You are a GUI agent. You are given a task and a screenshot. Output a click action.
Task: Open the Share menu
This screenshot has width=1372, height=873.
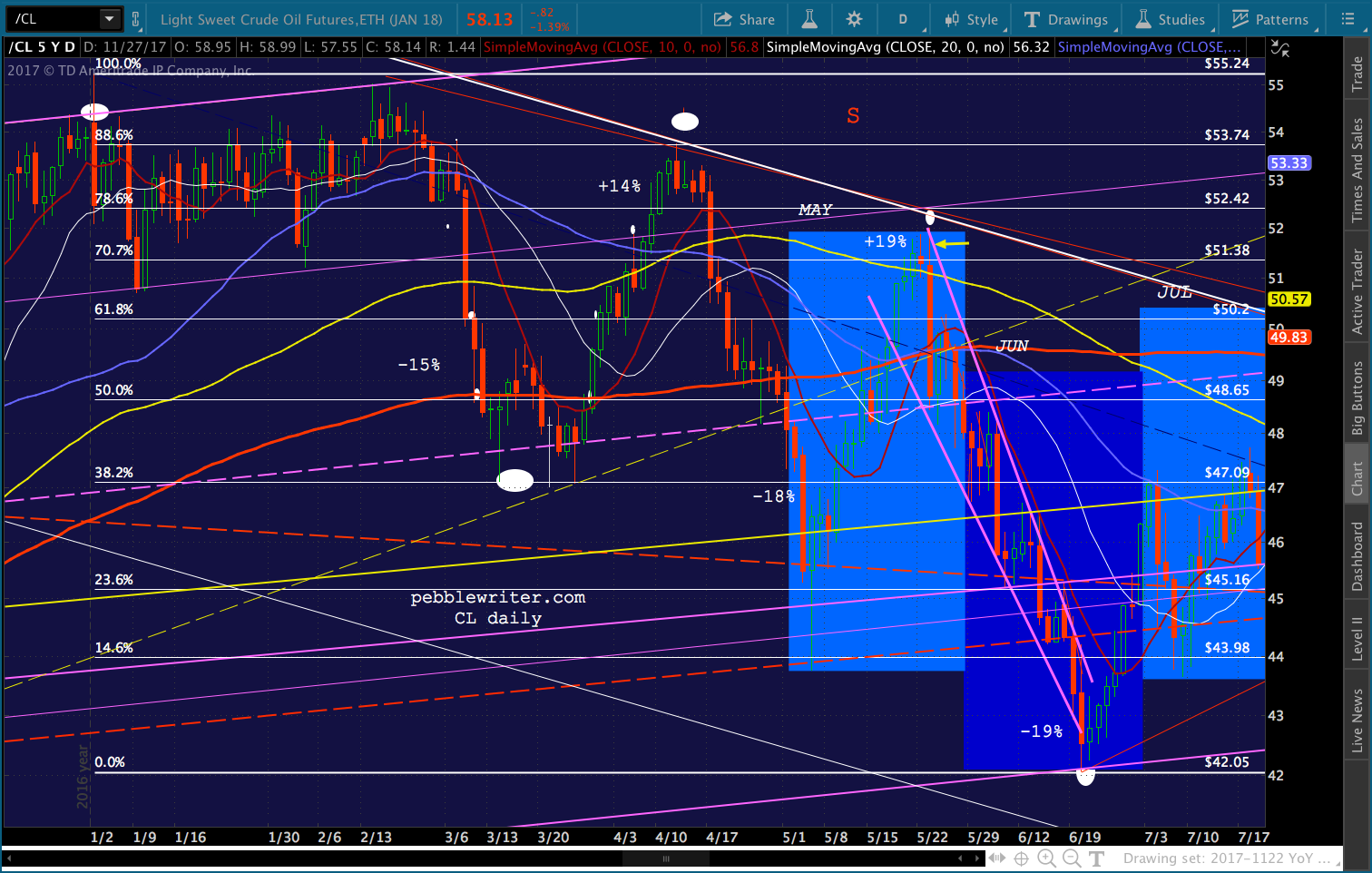744,19
